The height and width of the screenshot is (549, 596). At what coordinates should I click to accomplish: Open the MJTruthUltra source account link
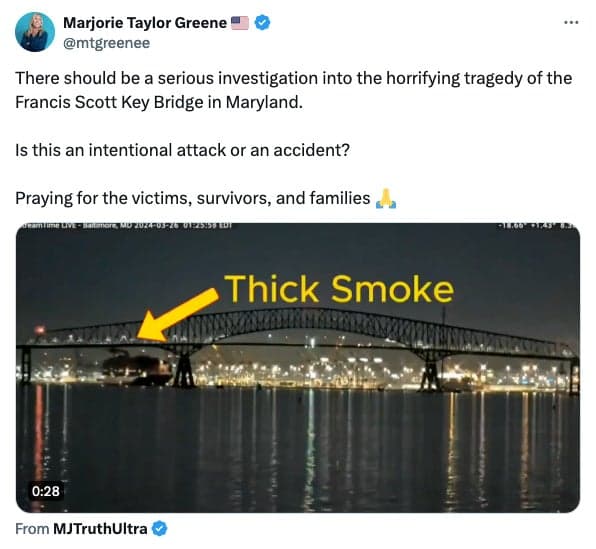[x=100, y=528]
